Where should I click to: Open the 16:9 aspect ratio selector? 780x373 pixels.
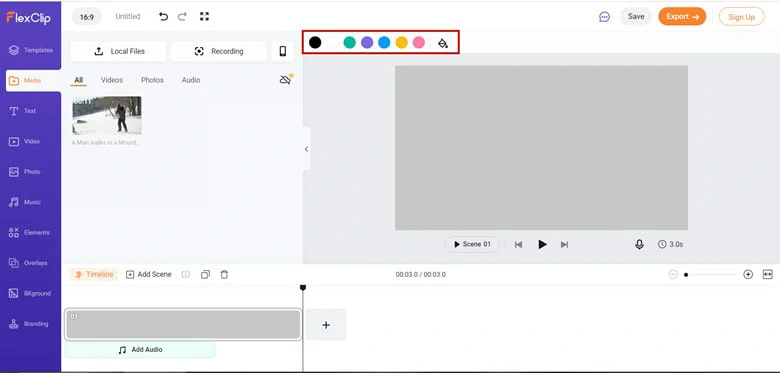click(87, 17)
